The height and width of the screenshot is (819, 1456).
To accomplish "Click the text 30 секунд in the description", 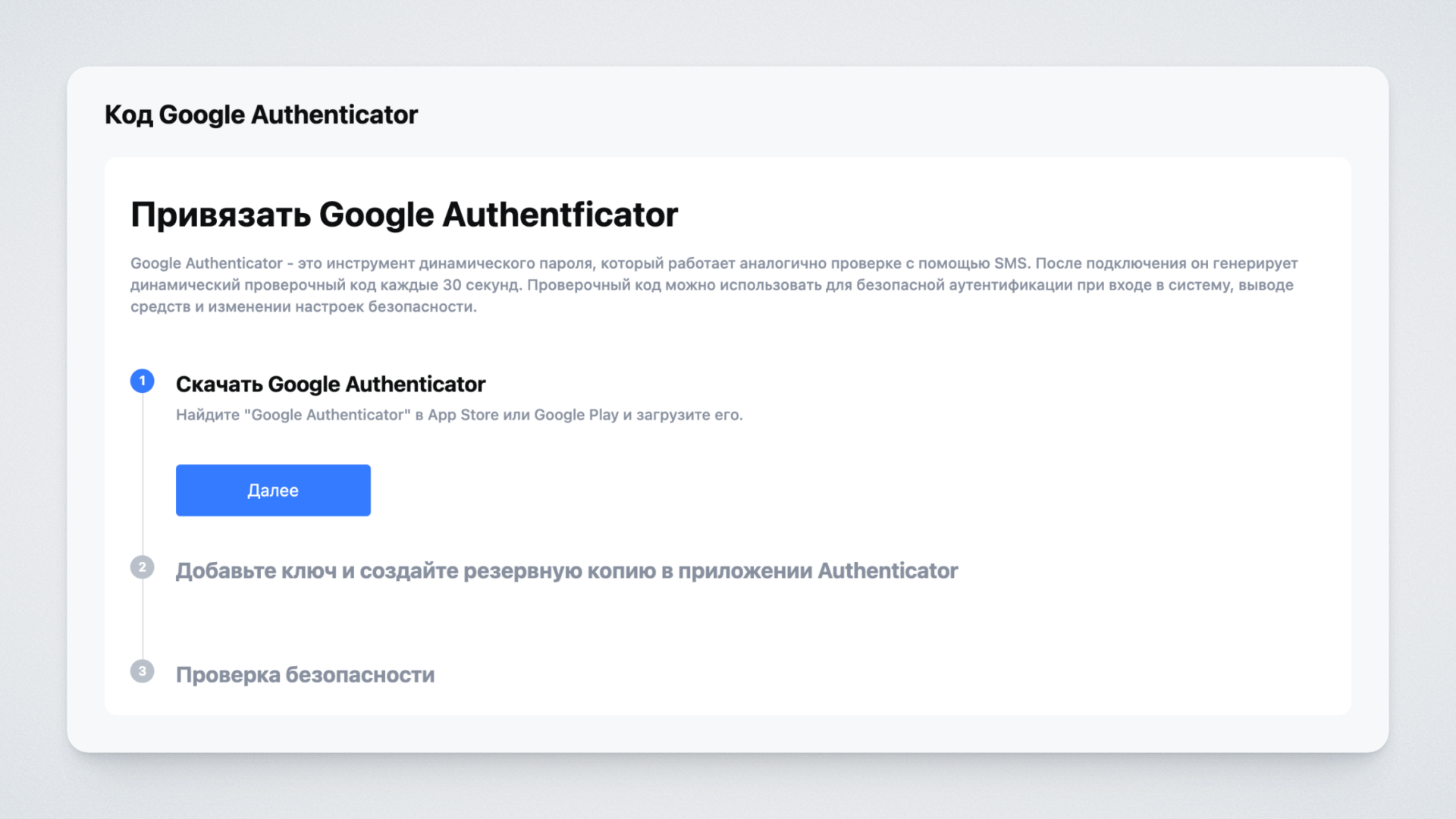I will pyautogui.click(x=482, y=285).
